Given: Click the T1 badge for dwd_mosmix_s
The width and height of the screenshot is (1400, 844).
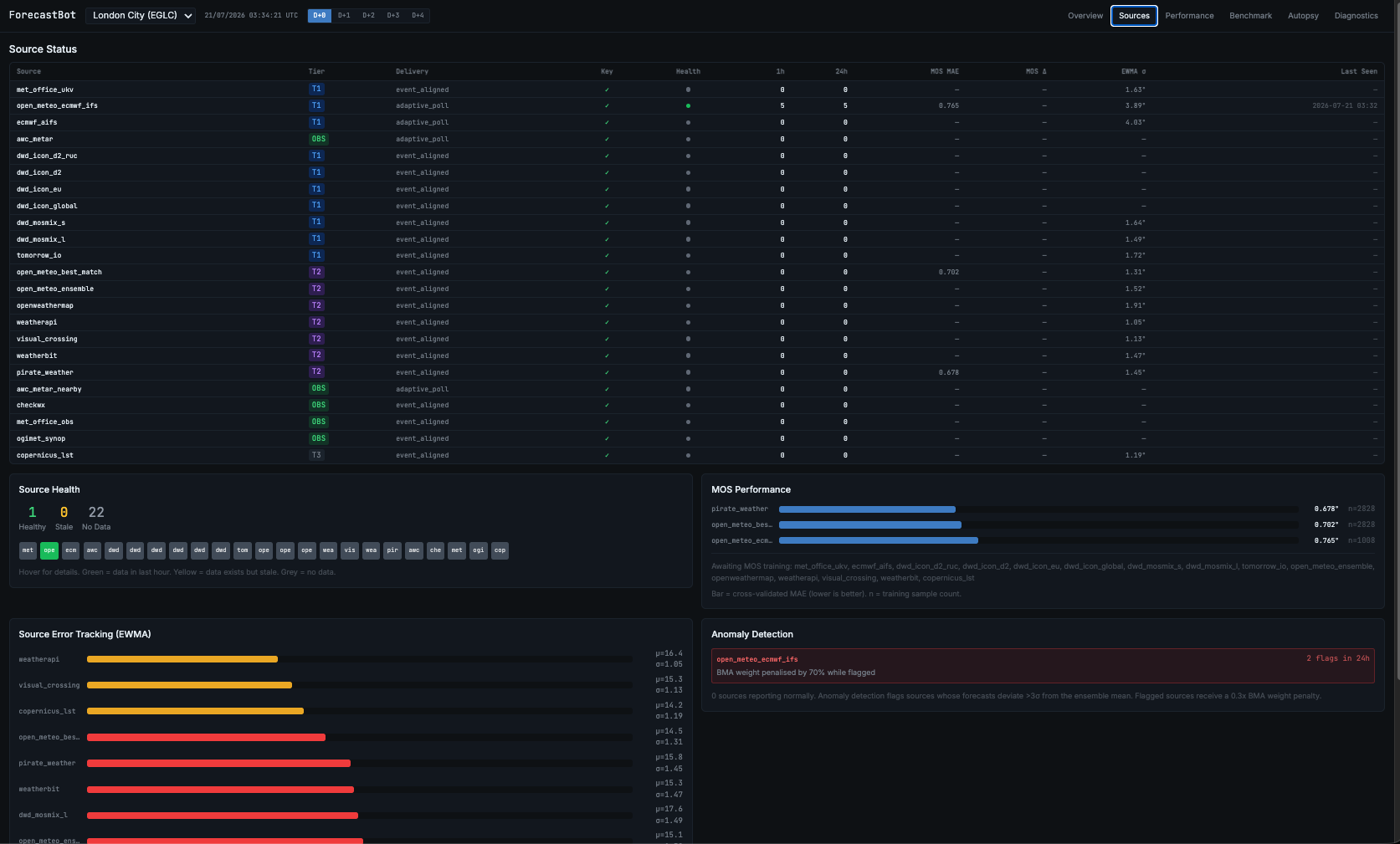Looking at the screenshot, I should [316, 222].
